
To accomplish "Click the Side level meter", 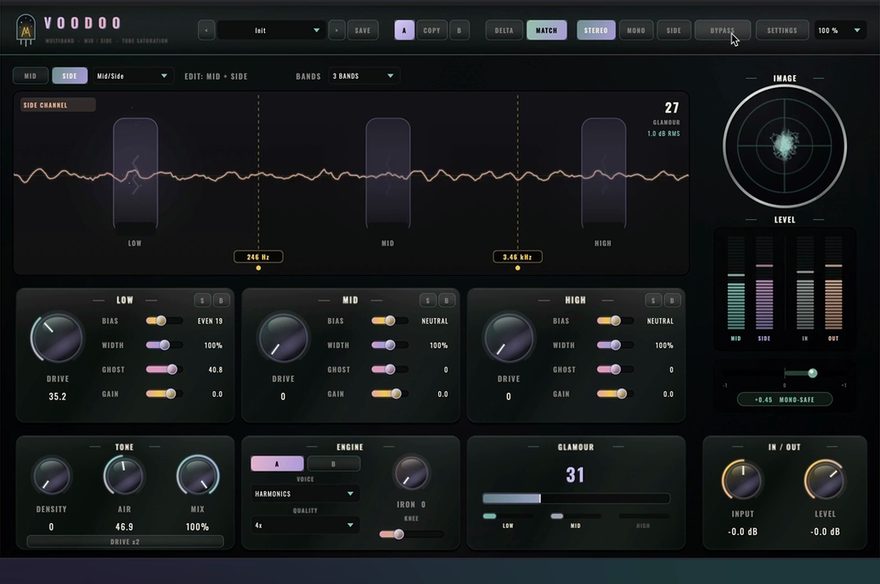I will click(x=764, y=283).
